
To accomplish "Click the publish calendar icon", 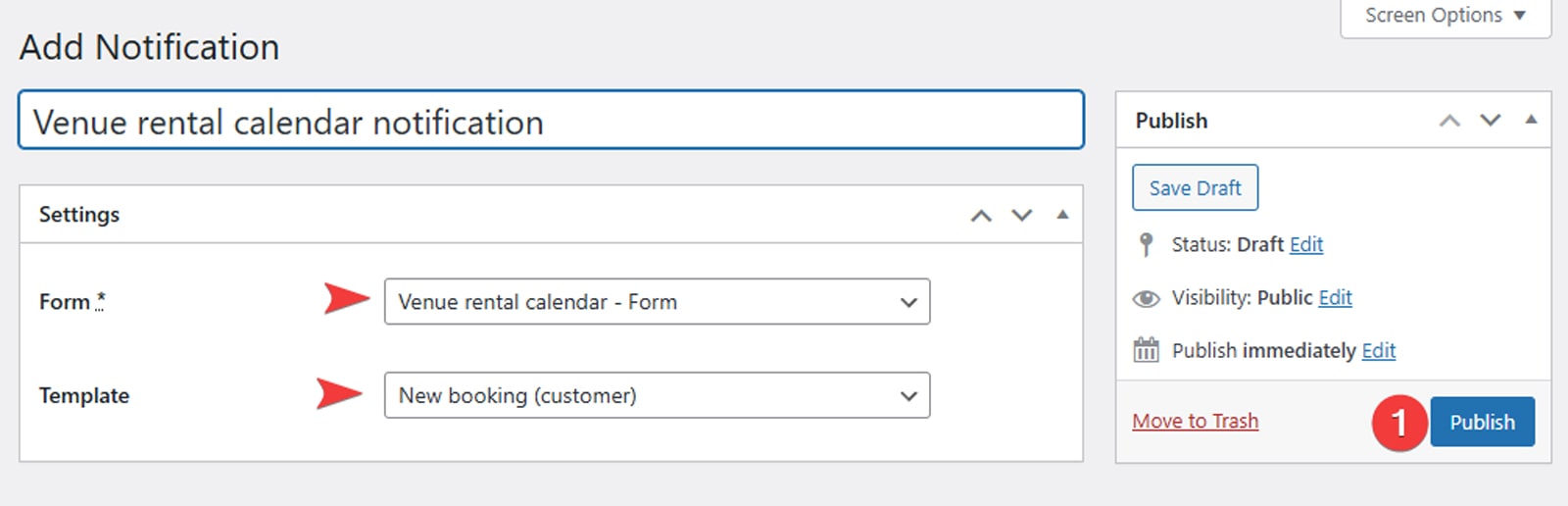I will tap(1146, 350).
